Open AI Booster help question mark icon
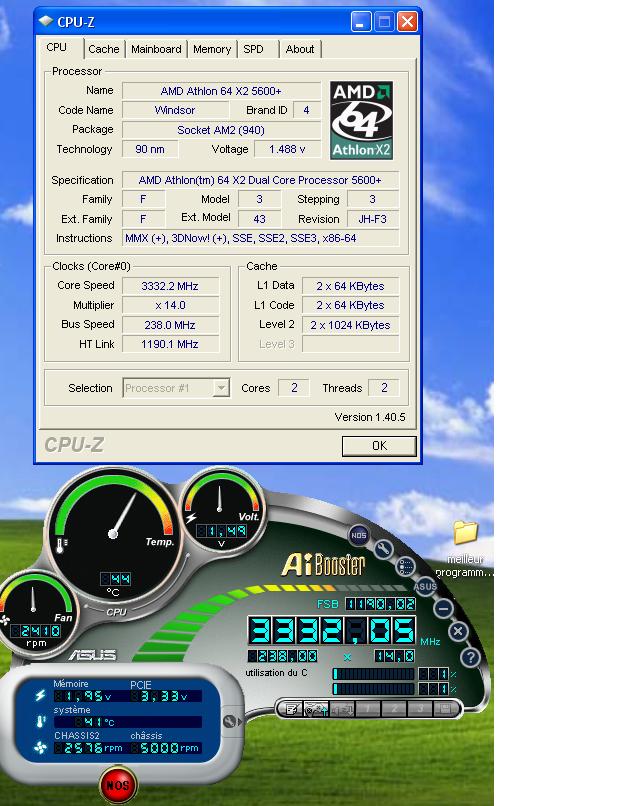The width and height of the screenshot is (640, 806). (x=470, y=656)
